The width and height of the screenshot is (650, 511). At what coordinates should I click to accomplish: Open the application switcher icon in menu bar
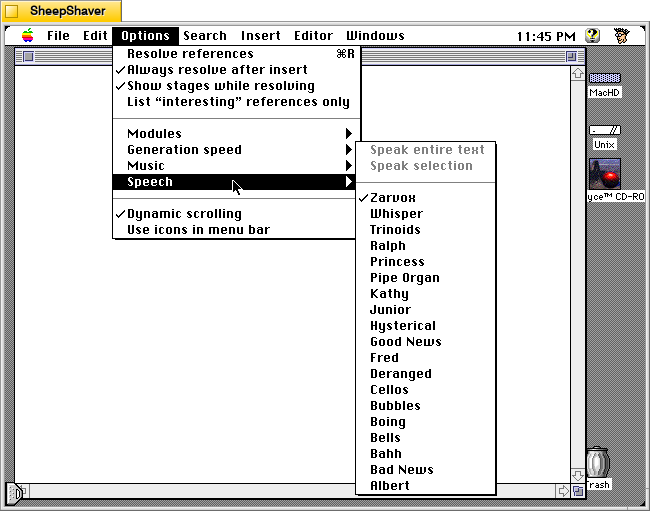tap(621, 36)
